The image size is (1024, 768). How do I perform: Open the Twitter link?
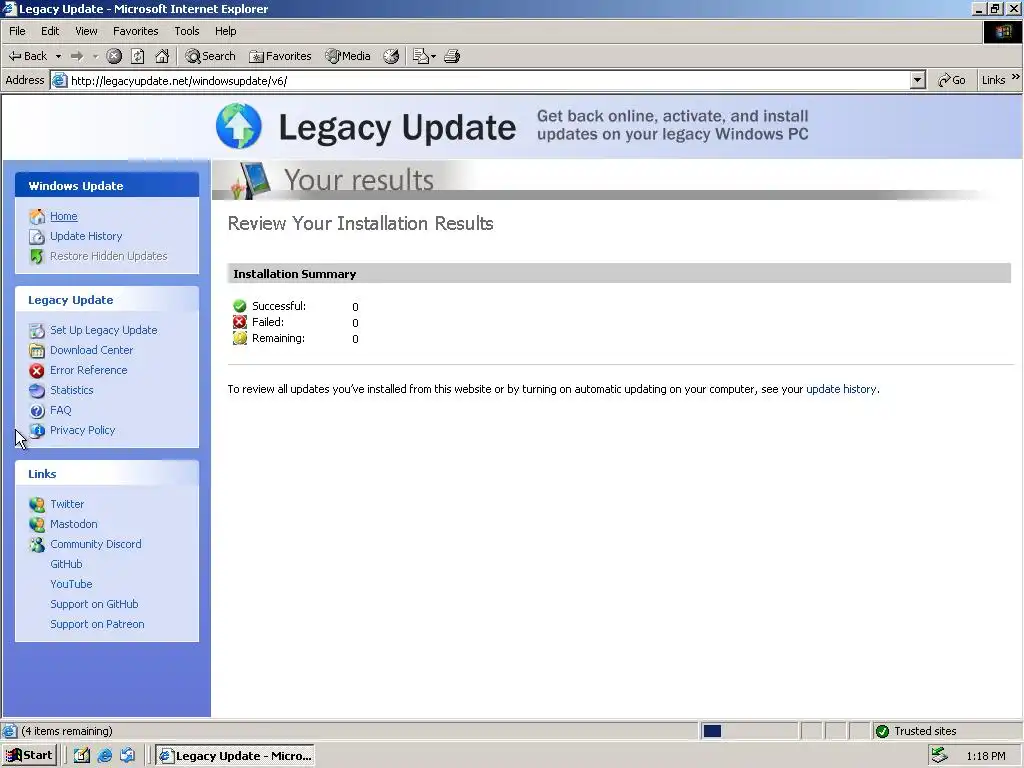[67, 504]
